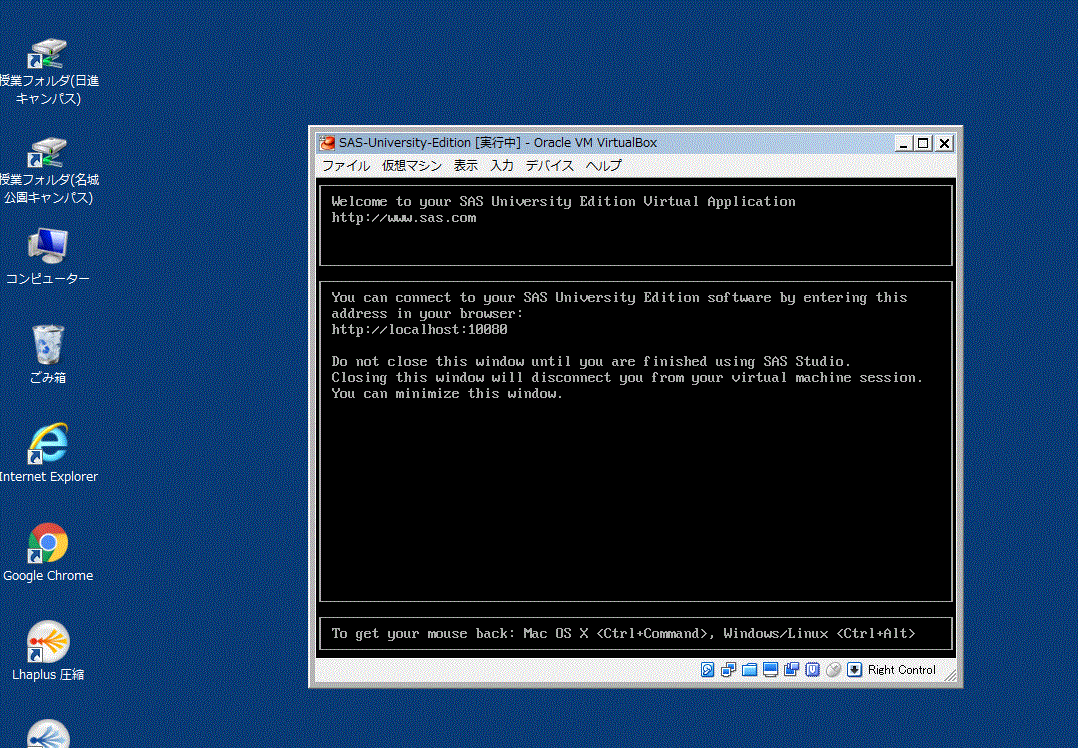Select the ごみ箱 recycle bin icon
The height and width of the screenshot is (748, 1078).
tap(48, 355)
